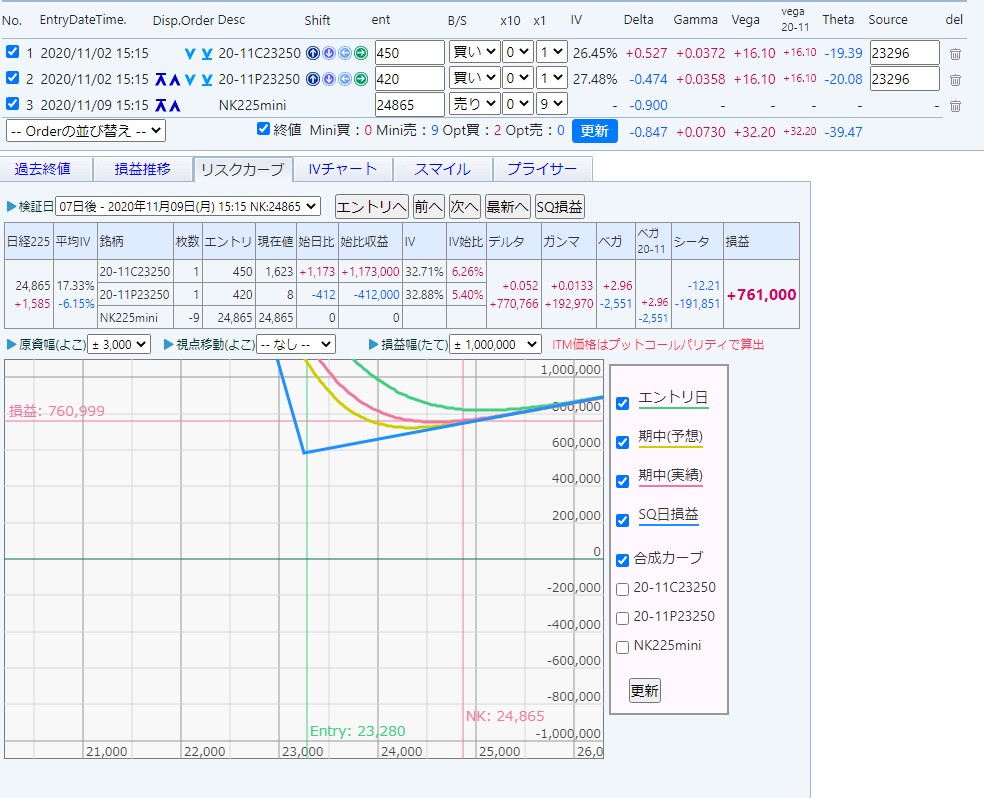Image resolution: width=984 pixels, height=798 pixels.
Task: Click the row 3 ent price field 24865
Action: (410, 104)
